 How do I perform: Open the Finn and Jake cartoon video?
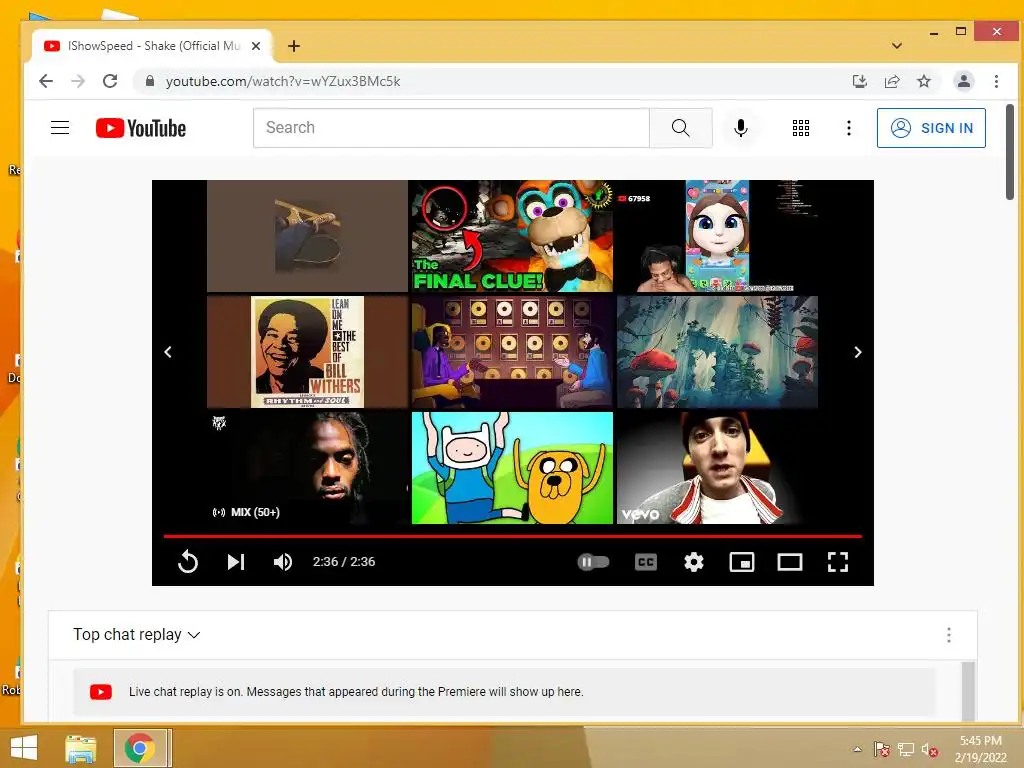tap(512, 468)
